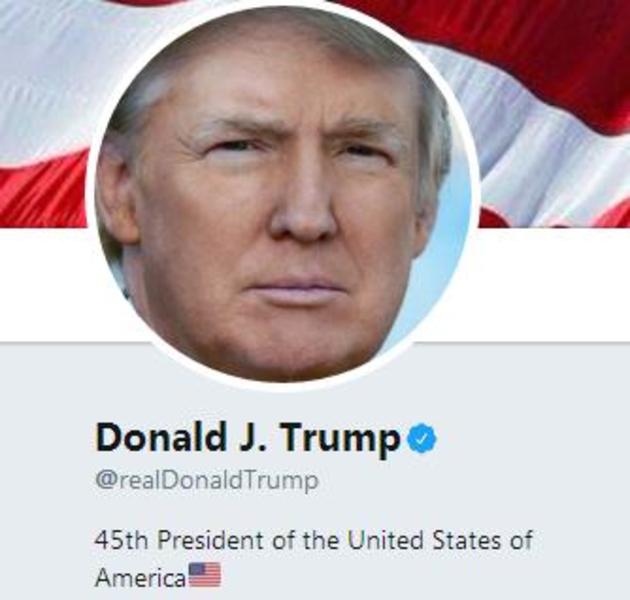Click the word "America" in the bio
630x600 pixels.
[141, 578]
